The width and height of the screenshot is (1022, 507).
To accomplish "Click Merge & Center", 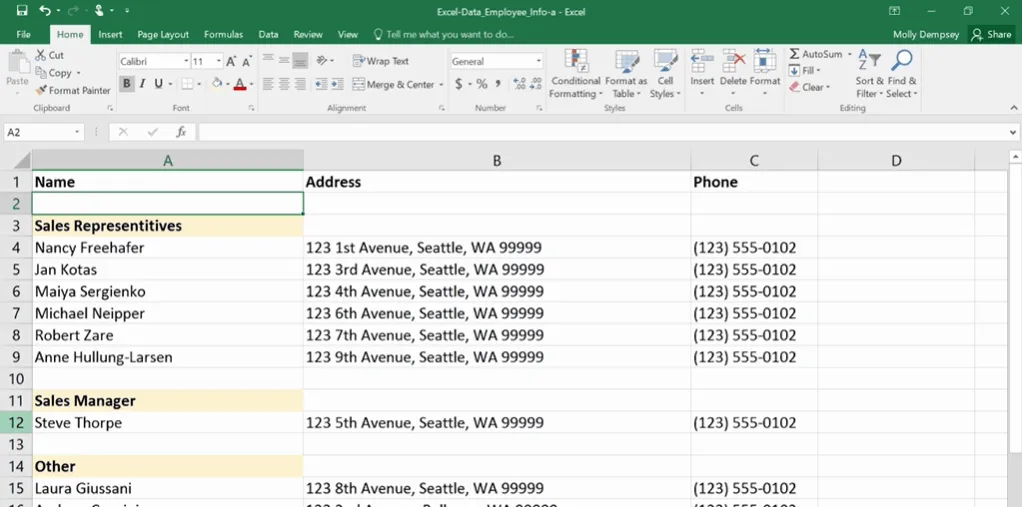I will coord(393,84).
